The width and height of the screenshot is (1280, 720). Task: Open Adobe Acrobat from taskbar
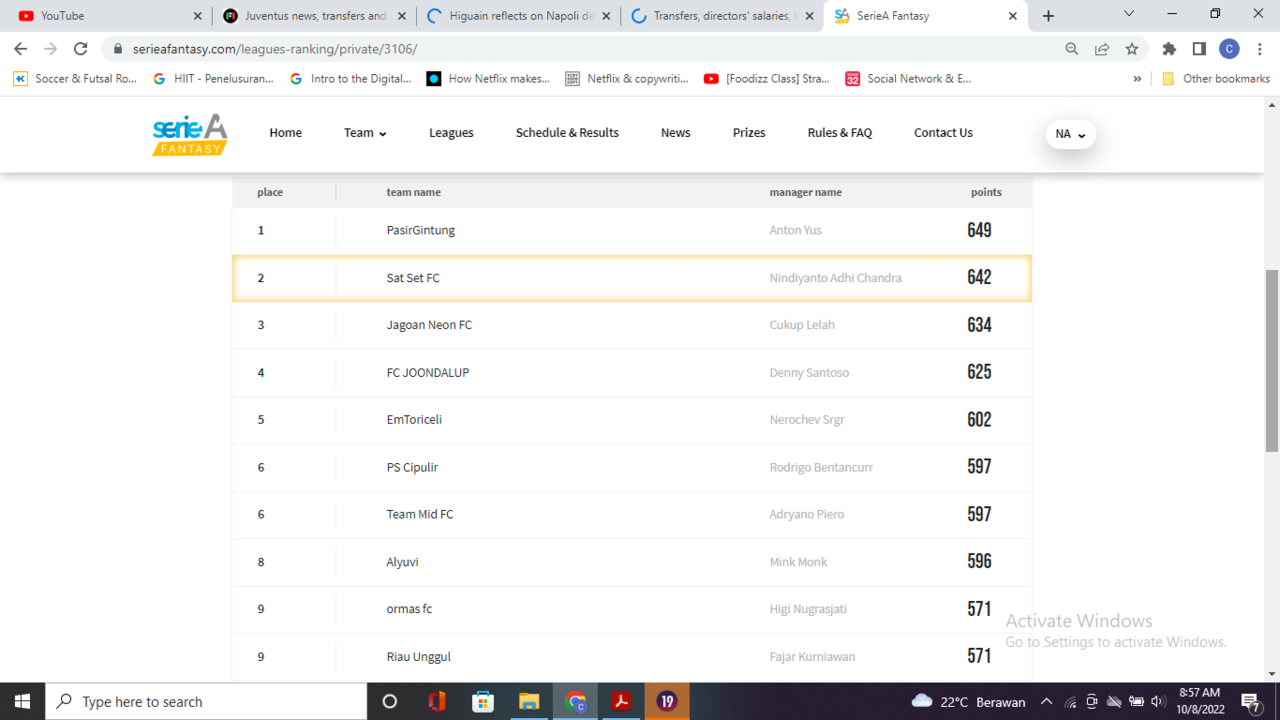(x=621, y=701)
